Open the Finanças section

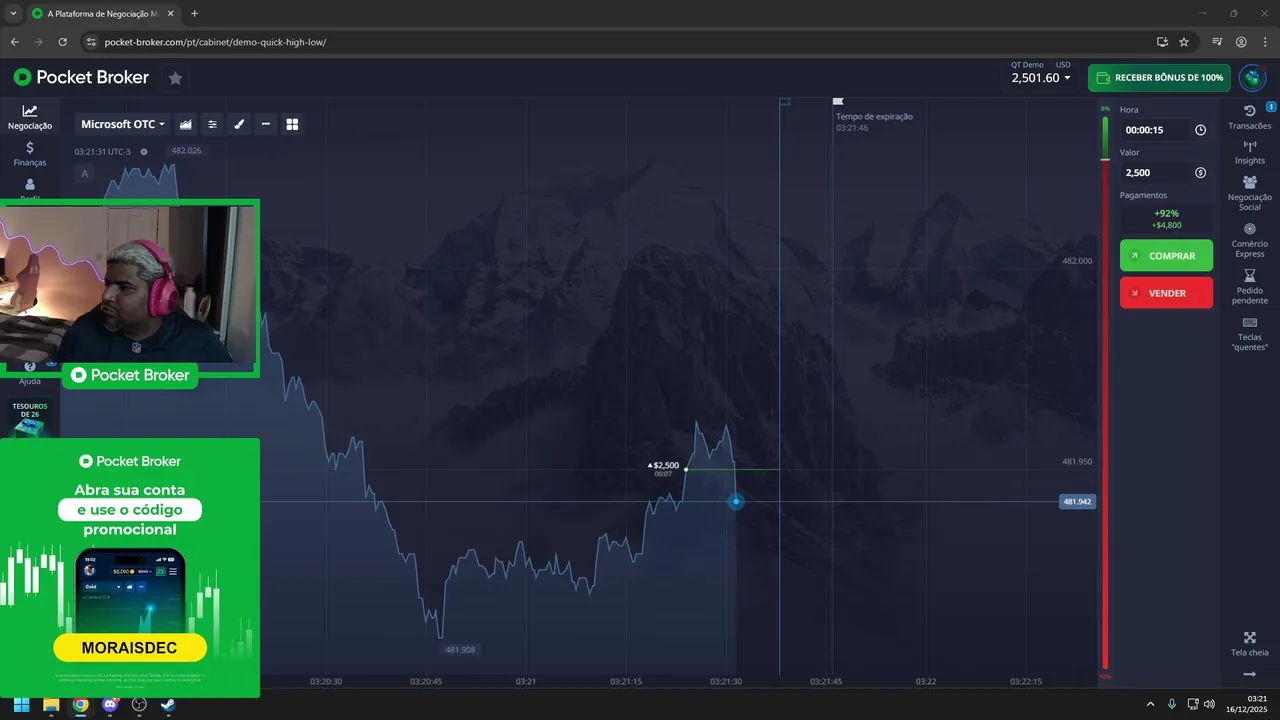tap(30, 154)
